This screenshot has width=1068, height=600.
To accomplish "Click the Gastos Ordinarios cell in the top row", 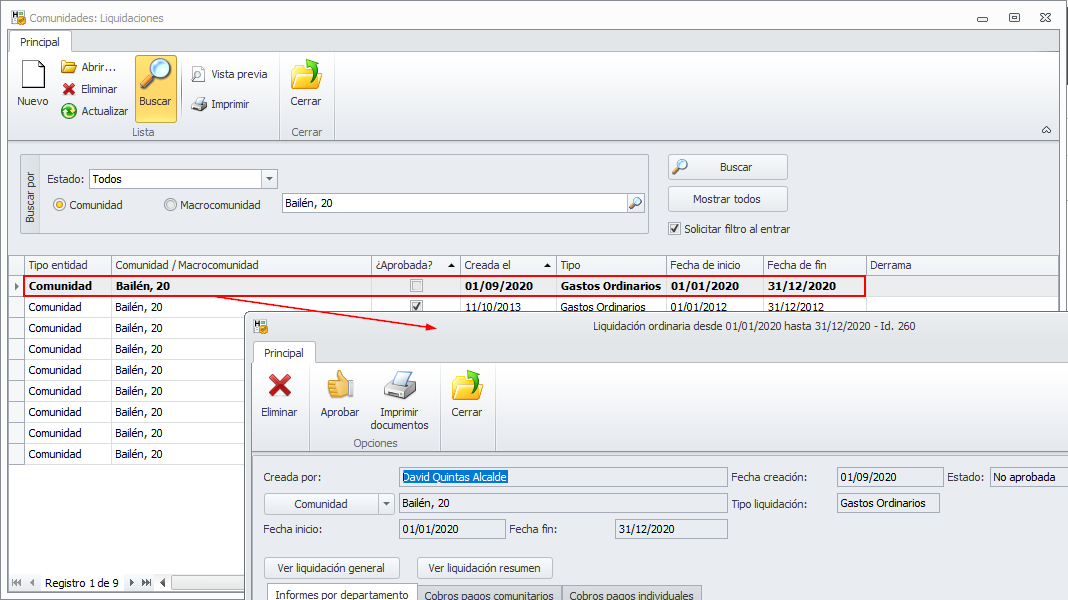I will pyautogui.click(x=611, y=286).
